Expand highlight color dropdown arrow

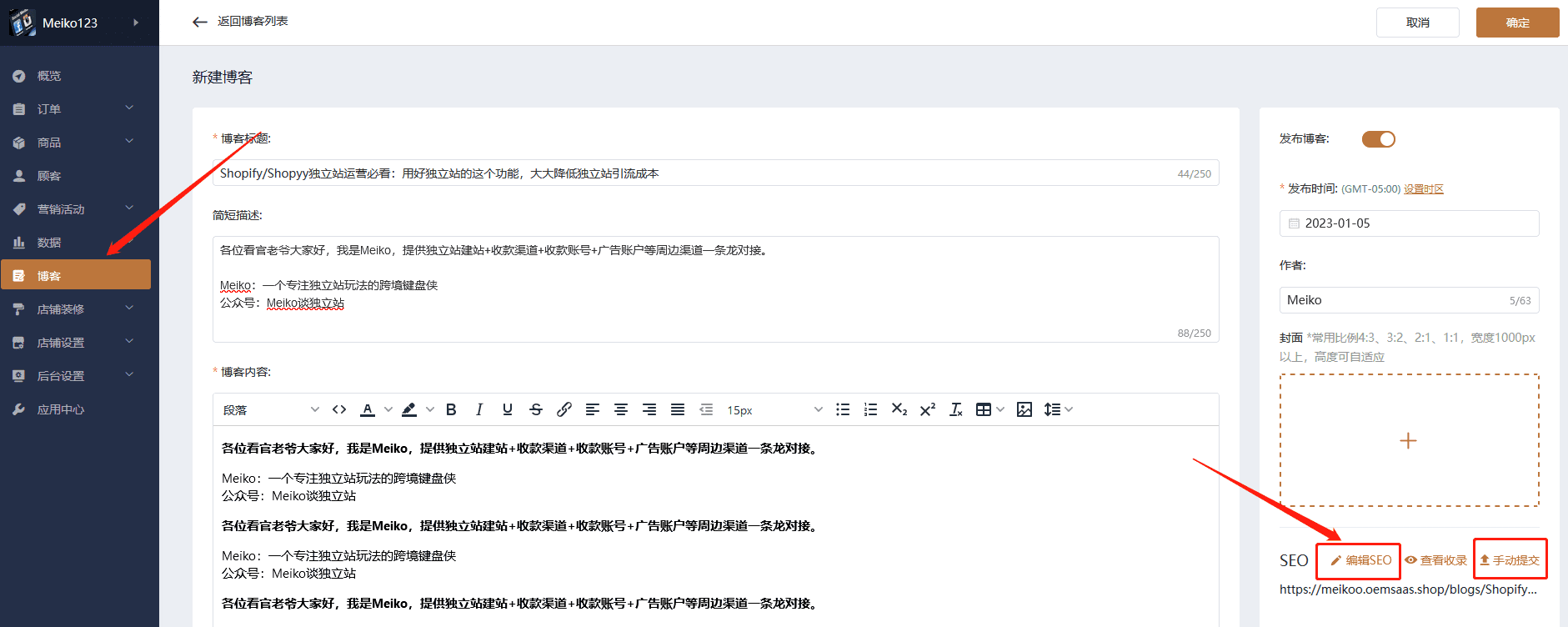click(430, 409)
